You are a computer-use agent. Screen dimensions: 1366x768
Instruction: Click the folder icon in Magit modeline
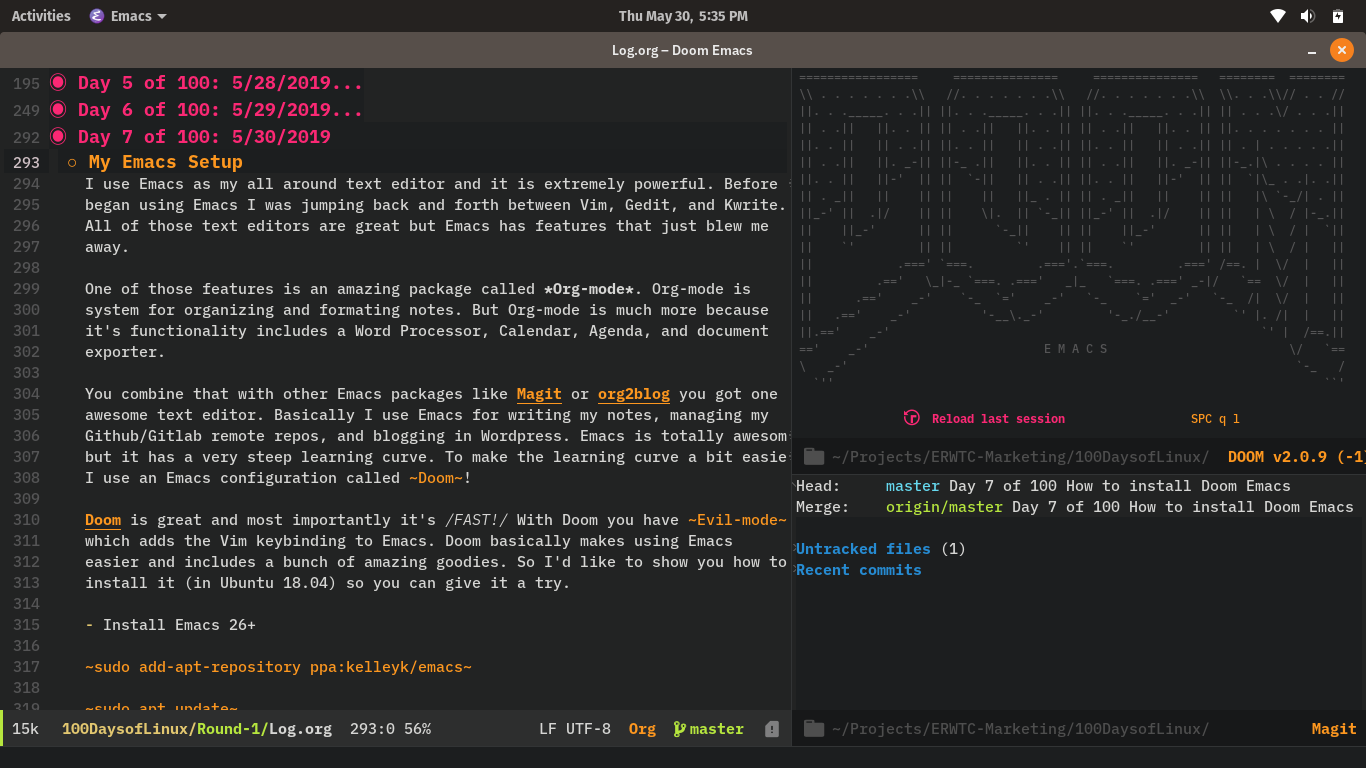pos(813,729)
